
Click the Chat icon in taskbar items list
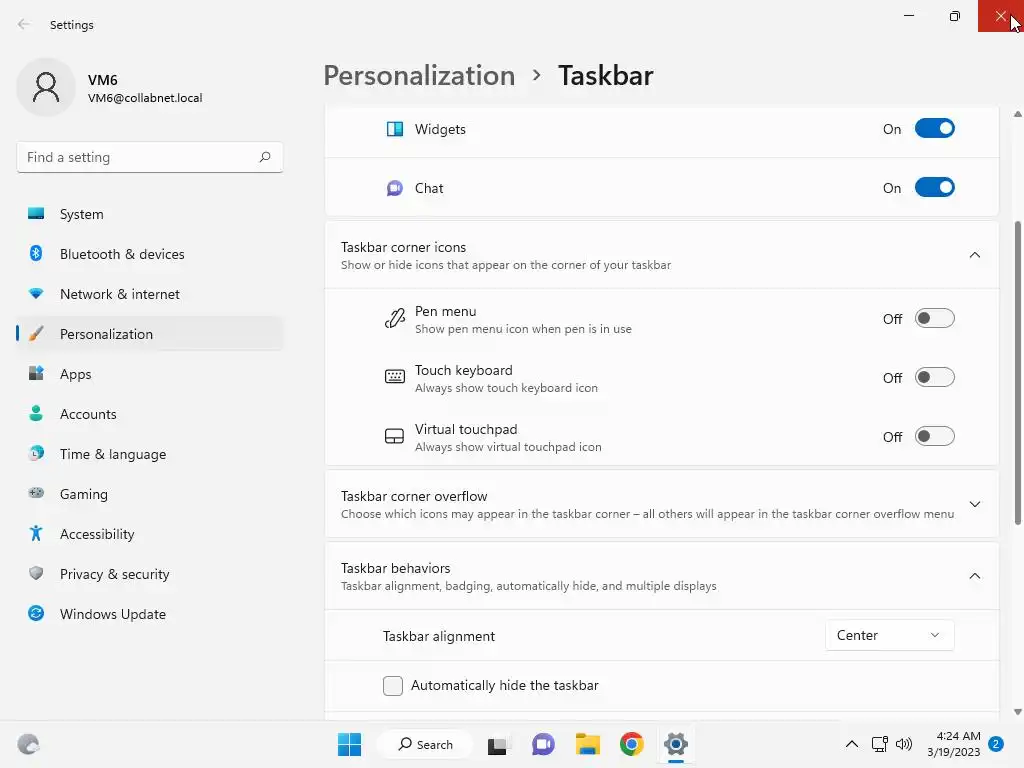click(394, 188)
